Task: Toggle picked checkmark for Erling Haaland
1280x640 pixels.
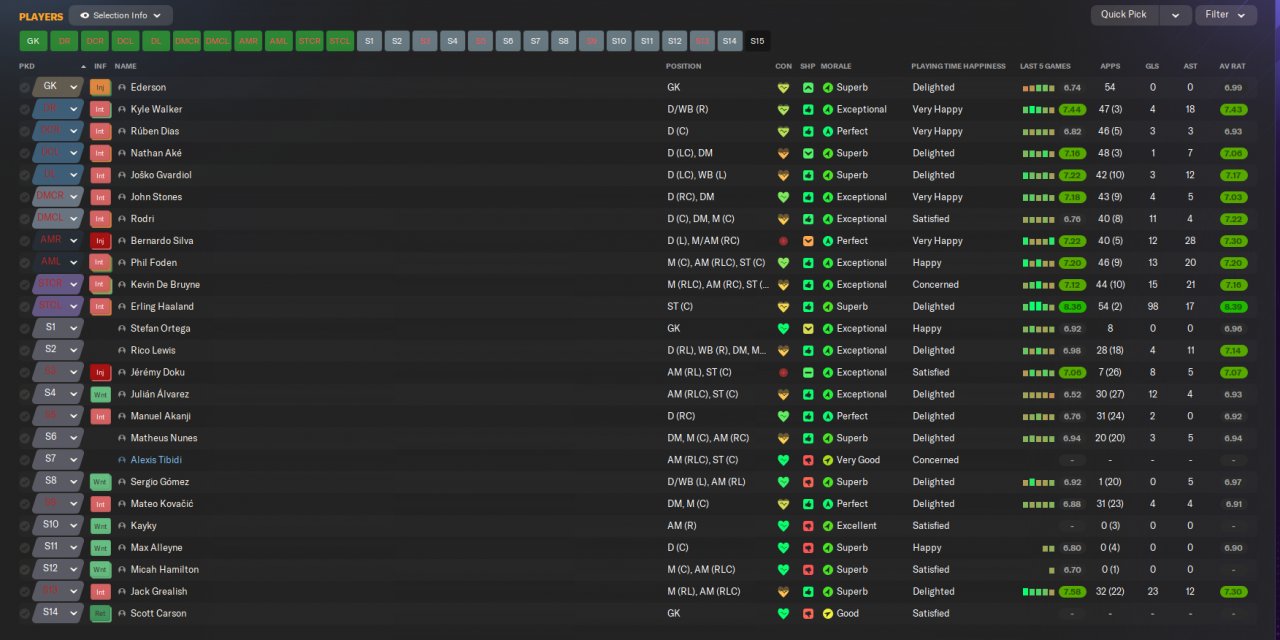Action: pyautogui.click(x=24, y=307)
